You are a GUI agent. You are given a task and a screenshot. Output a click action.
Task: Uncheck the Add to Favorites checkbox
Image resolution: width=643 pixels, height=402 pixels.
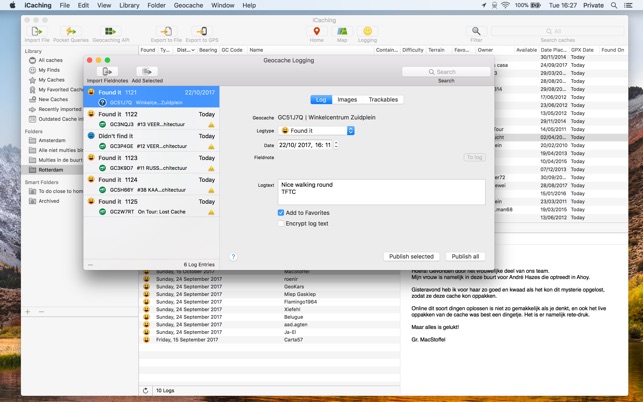pos(281,212)
